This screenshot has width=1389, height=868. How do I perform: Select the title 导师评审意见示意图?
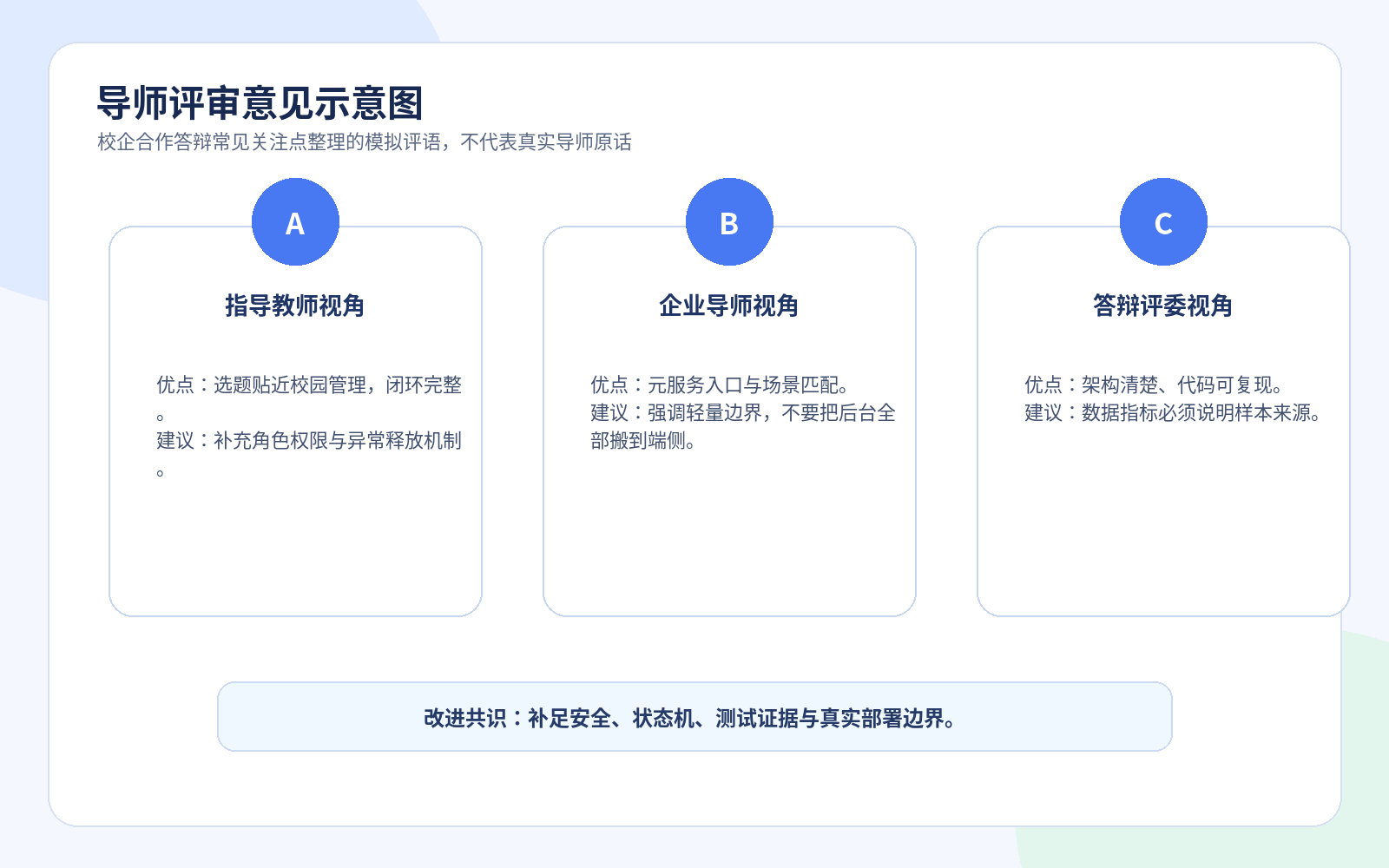(260, 102)
